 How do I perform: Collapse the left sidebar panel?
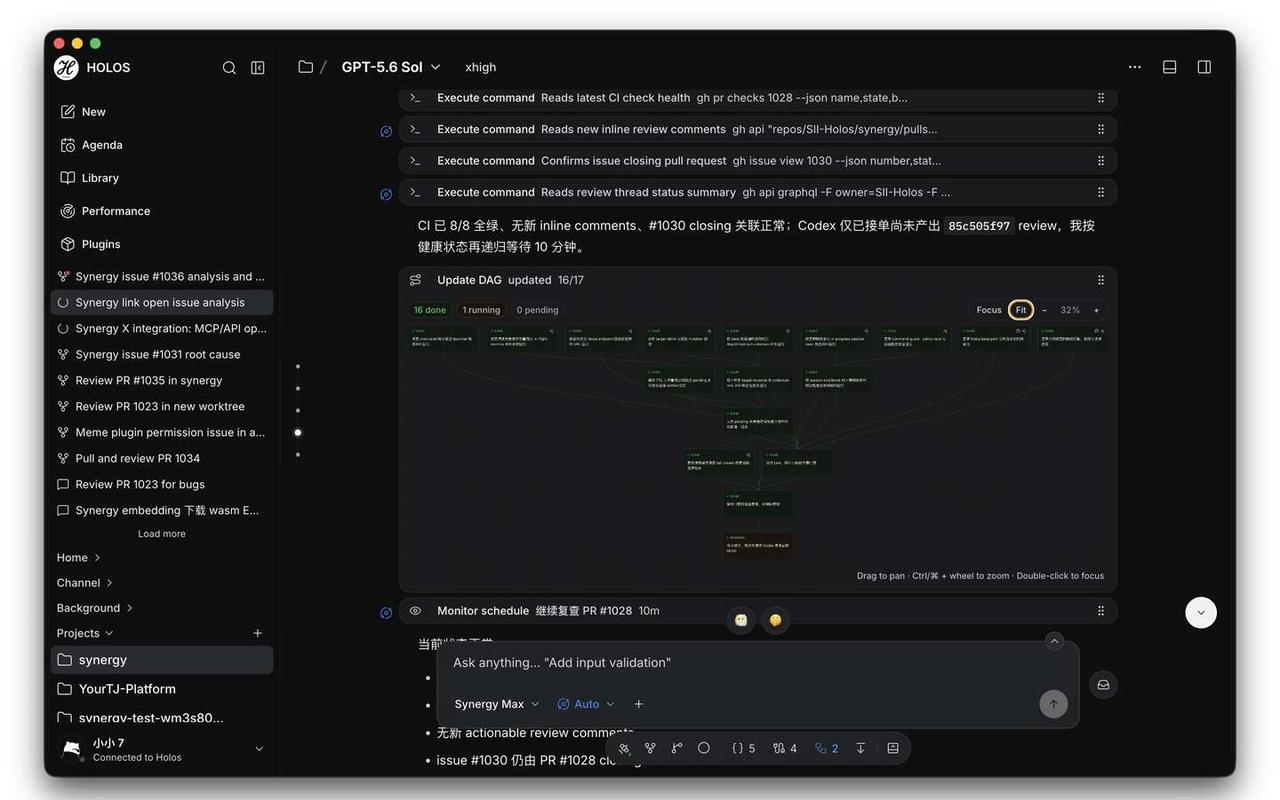click(x=258, y=68)
